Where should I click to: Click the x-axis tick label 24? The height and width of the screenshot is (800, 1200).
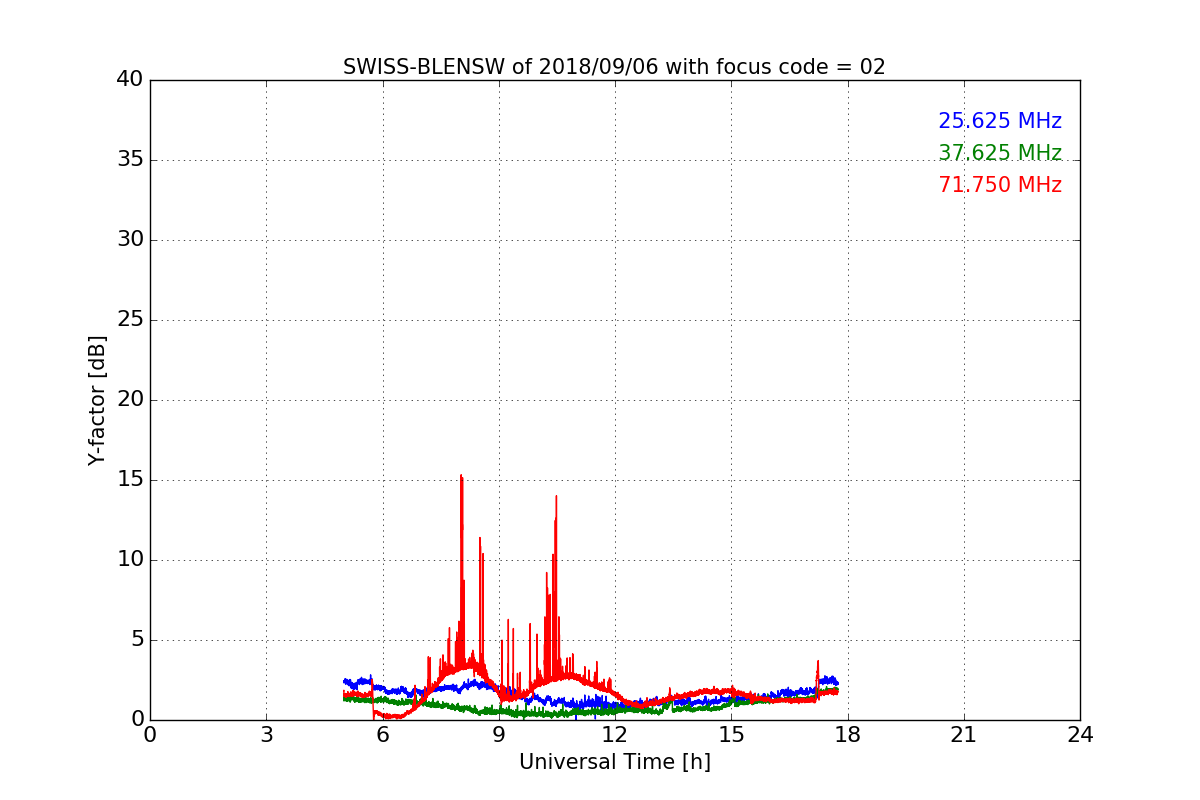point(1080,735)
